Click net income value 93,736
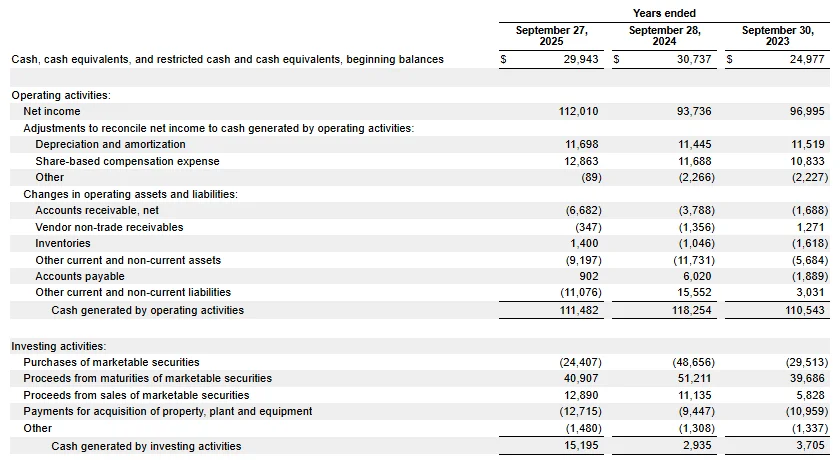 tap(694, 111)
